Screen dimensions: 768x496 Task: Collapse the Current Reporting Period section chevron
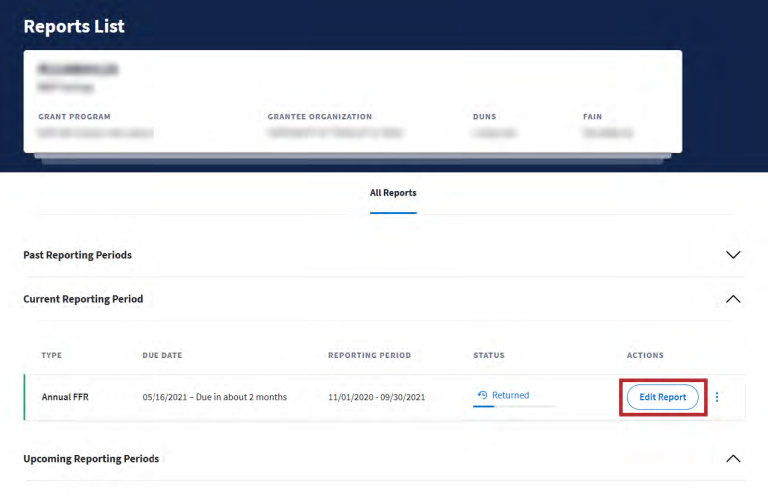tap(733, 299)
